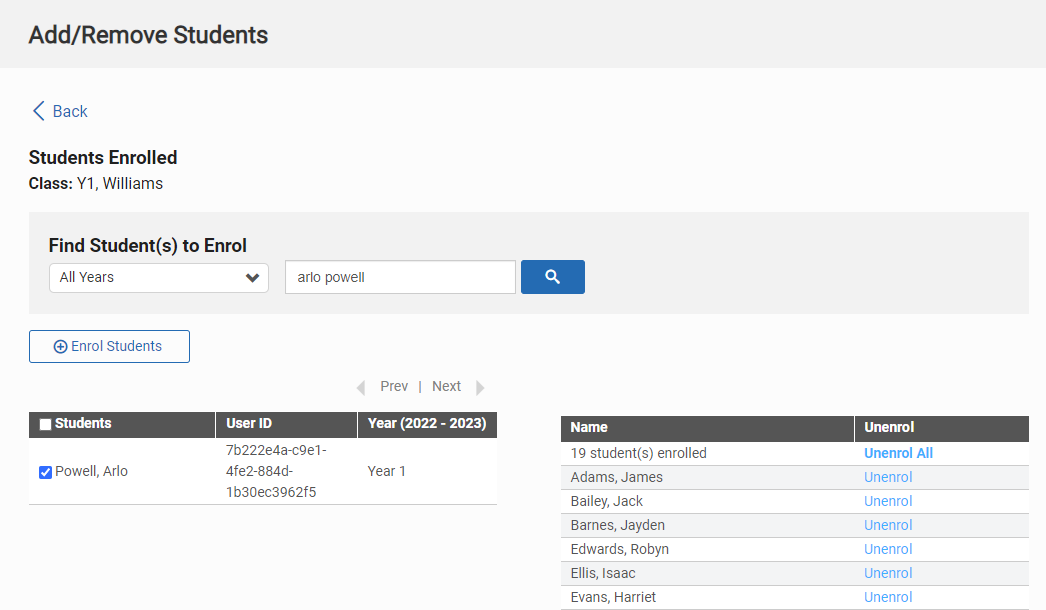Image resolution: width=1046 pixels, height=610 pixels.
Task: Click the Unenrol All link
Action: pyautogui.click(x=898, y=453)
